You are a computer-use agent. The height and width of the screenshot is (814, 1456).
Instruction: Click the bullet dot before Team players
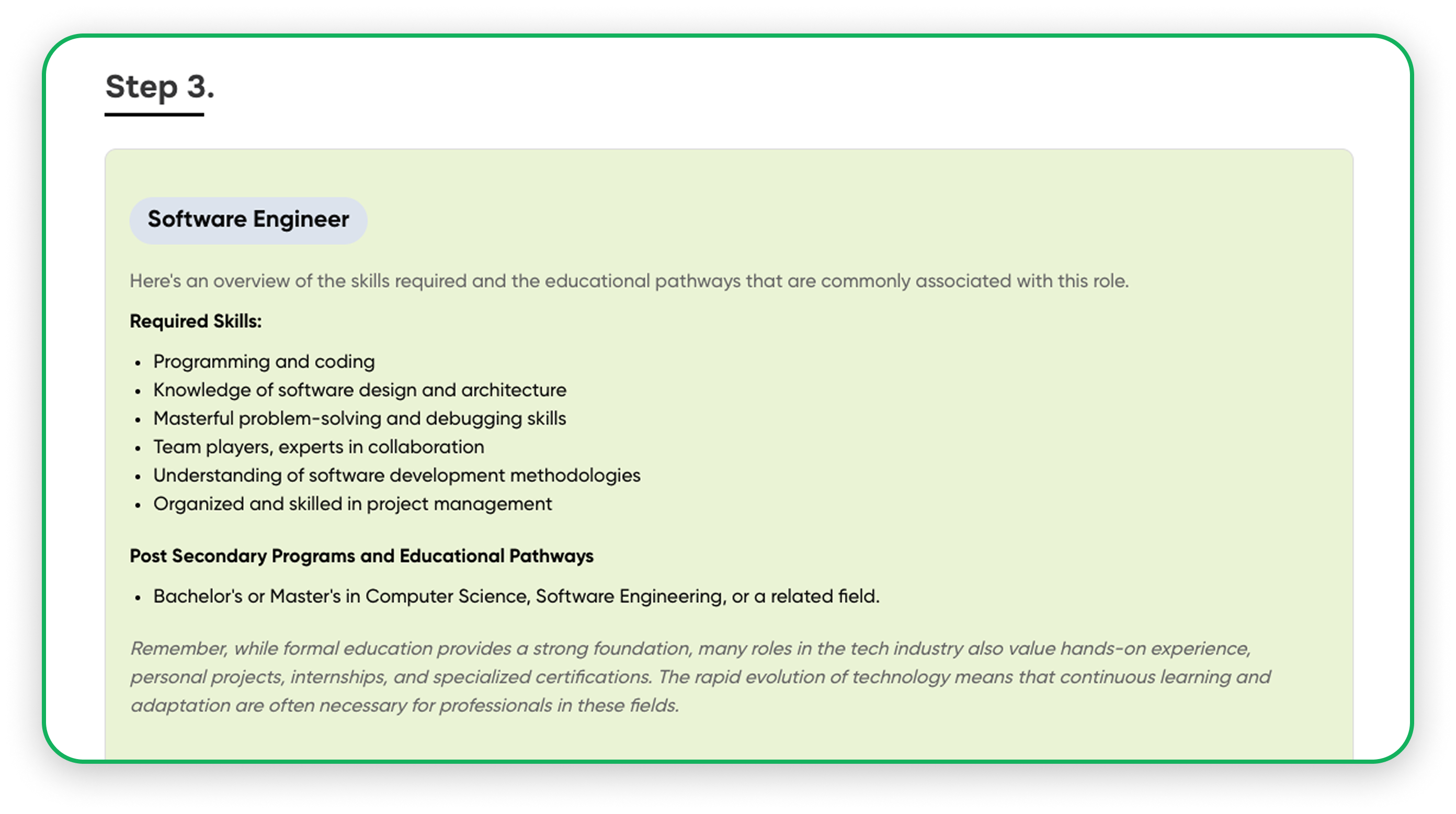click(138, 448)
